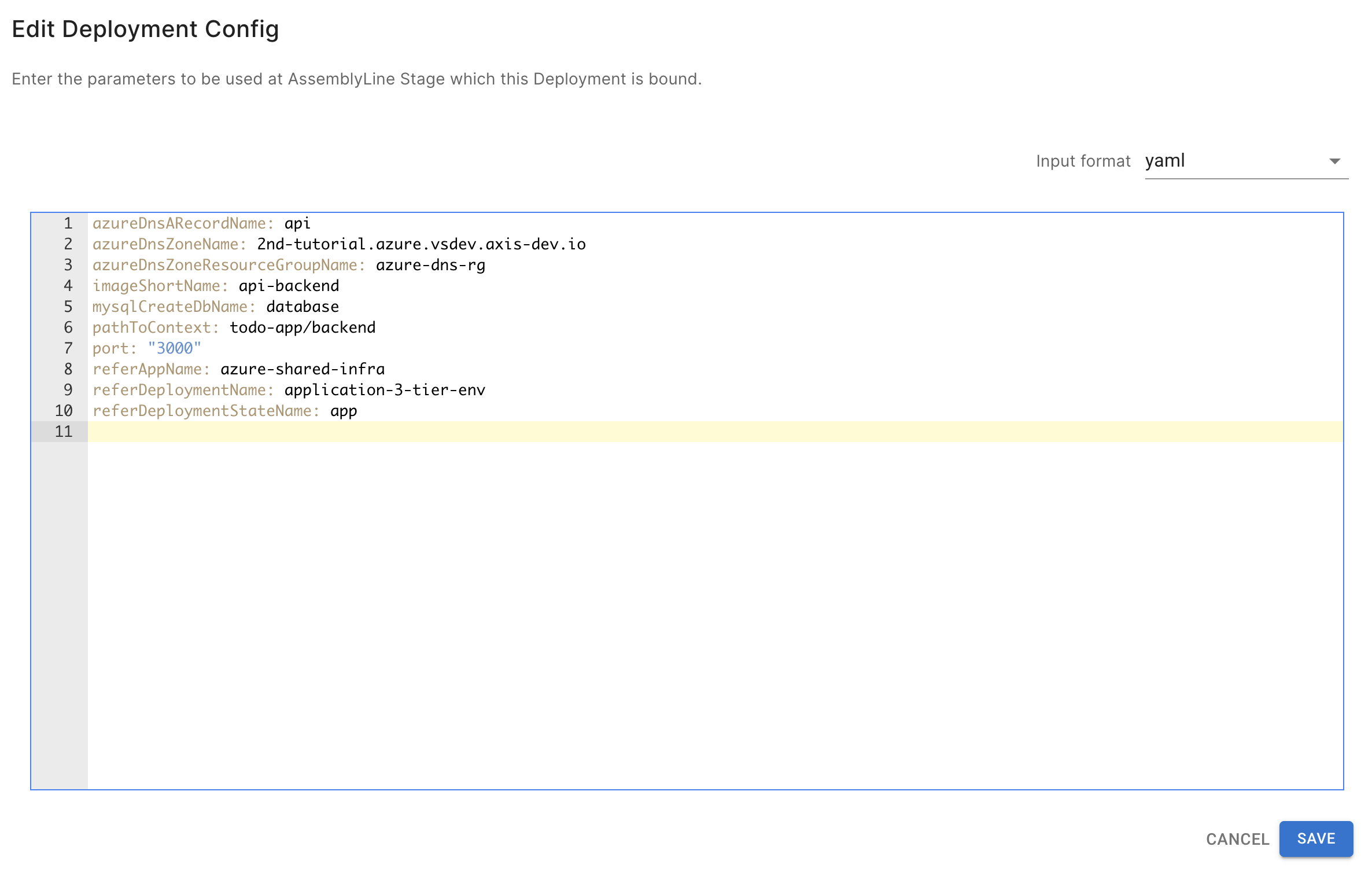Click the application-3-tier-env value text

pos(385,390)
